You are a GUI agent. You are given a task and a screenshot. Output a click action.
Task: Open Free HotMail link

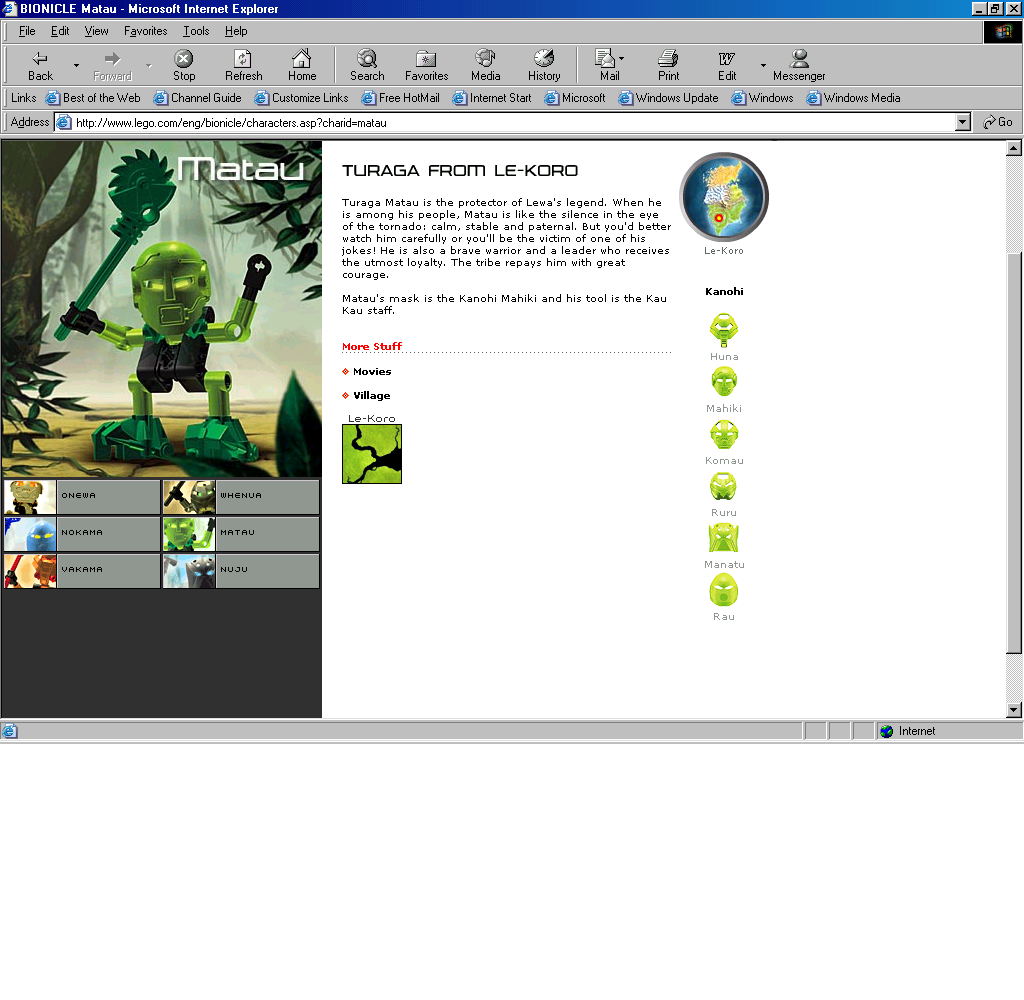coord(401,98)
